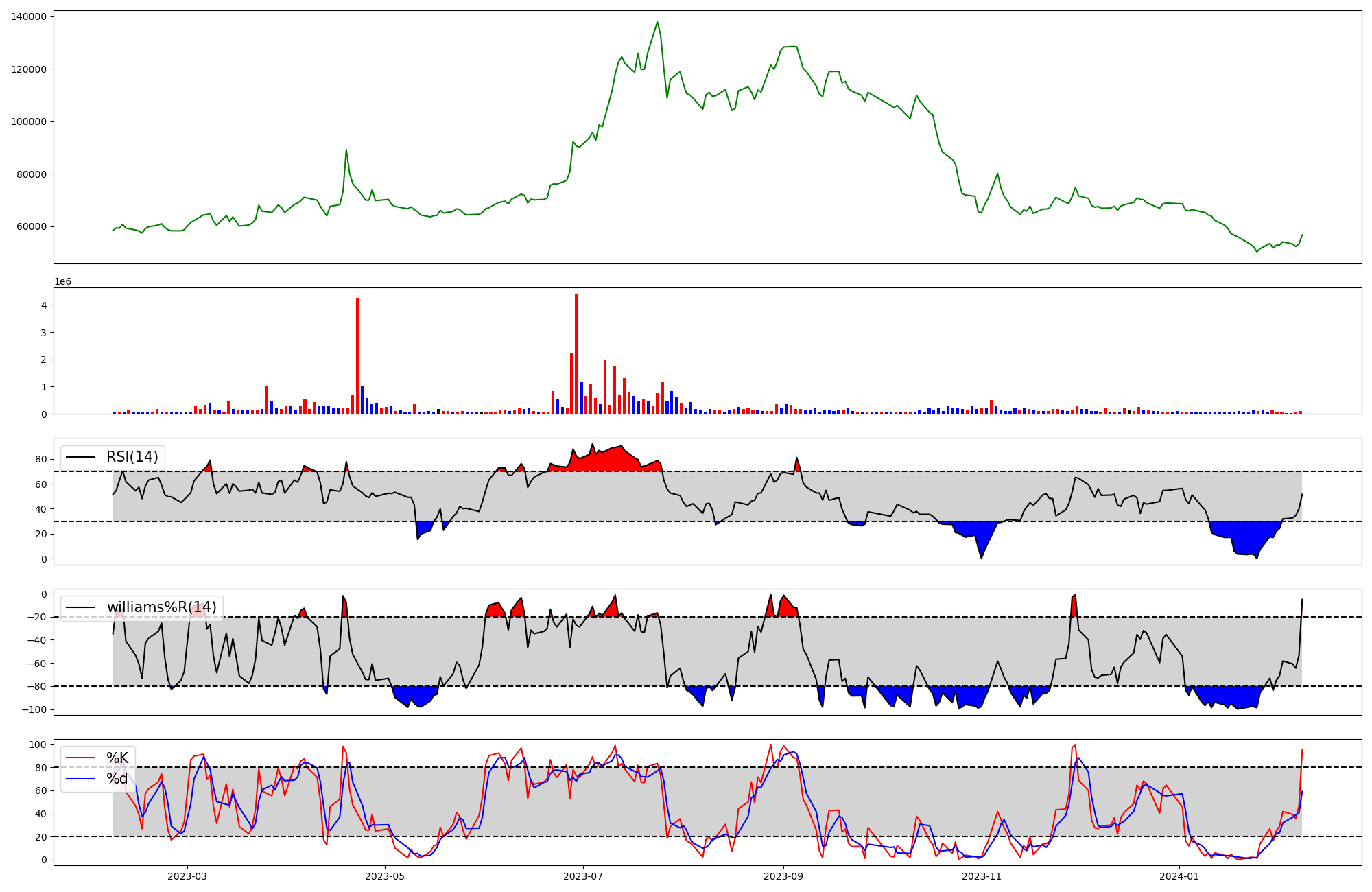Click the 60000 price axis label

(x=32, y=226)
